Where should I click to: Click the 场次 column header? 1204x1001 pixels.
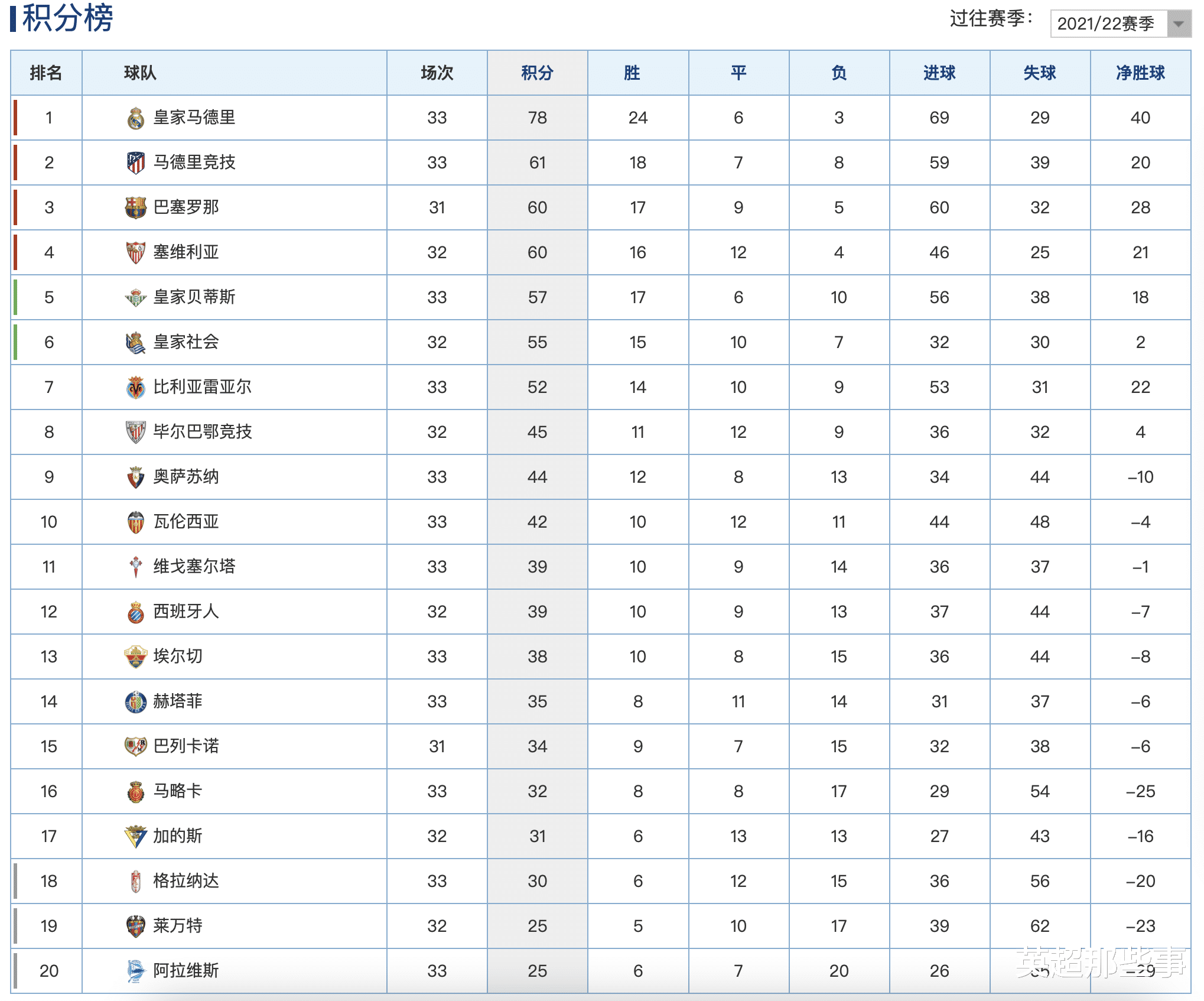(x=437, y=73)
